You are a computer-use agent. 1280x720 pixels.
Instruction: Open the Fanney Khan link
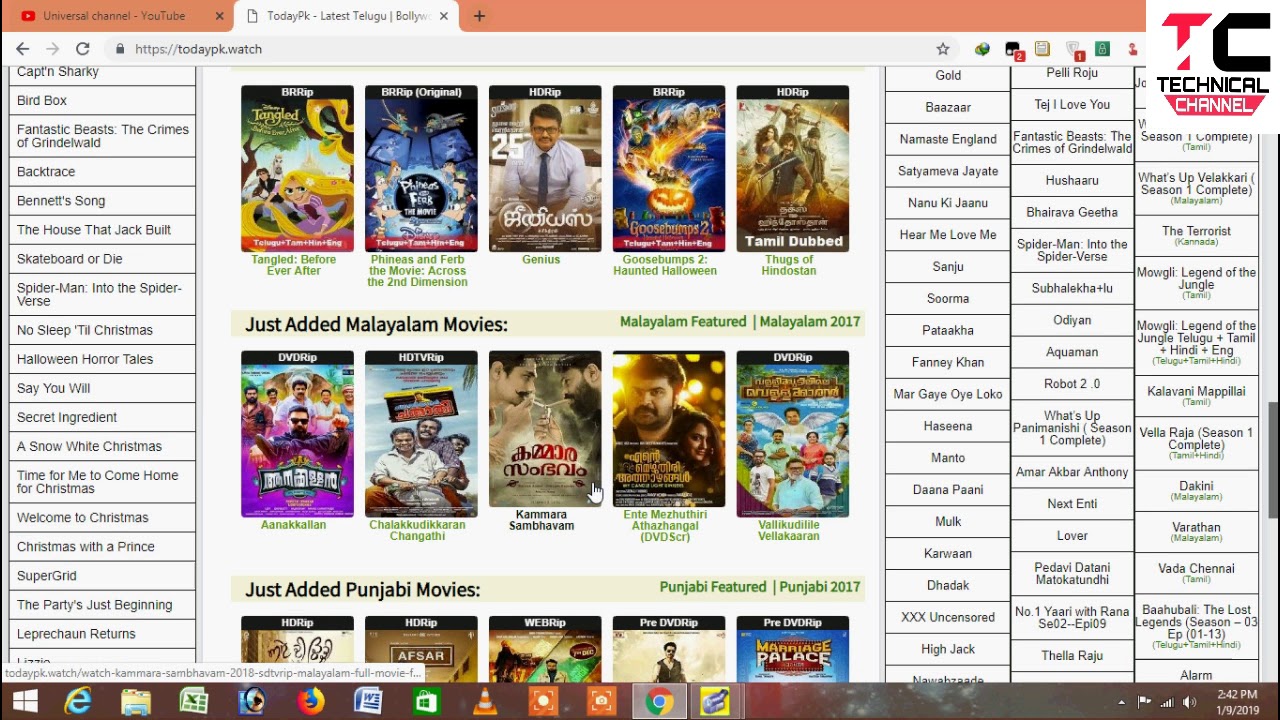point(948,362)
